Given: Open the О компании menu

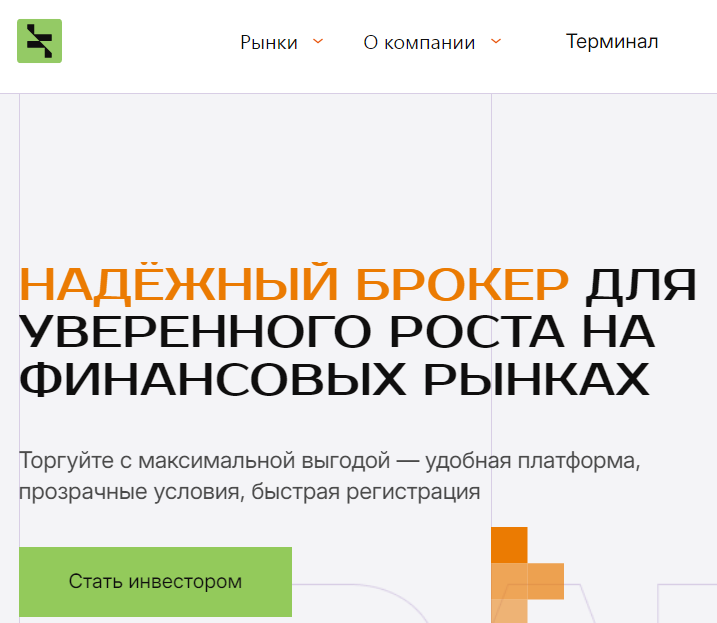Looking at the screenshot, I should [419, 43].
